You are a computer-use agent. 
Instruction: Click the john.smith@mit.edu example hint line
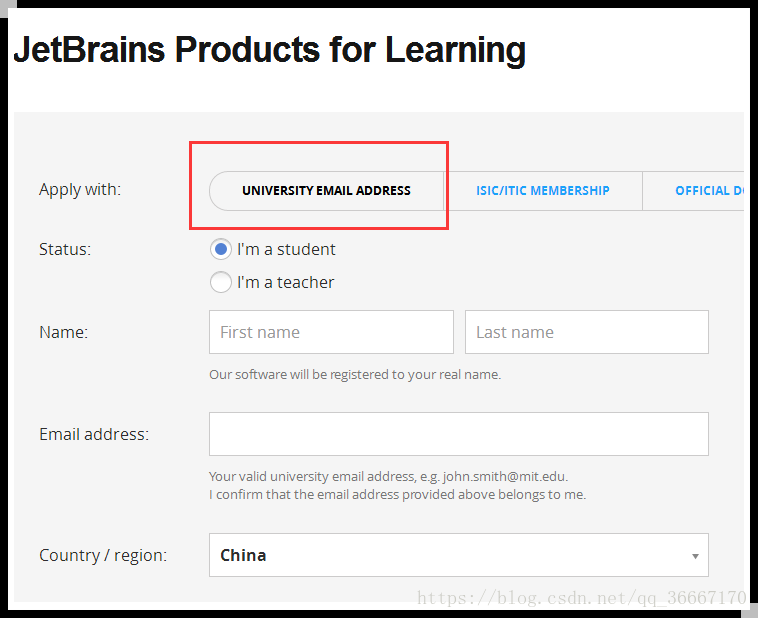[388, 477]
